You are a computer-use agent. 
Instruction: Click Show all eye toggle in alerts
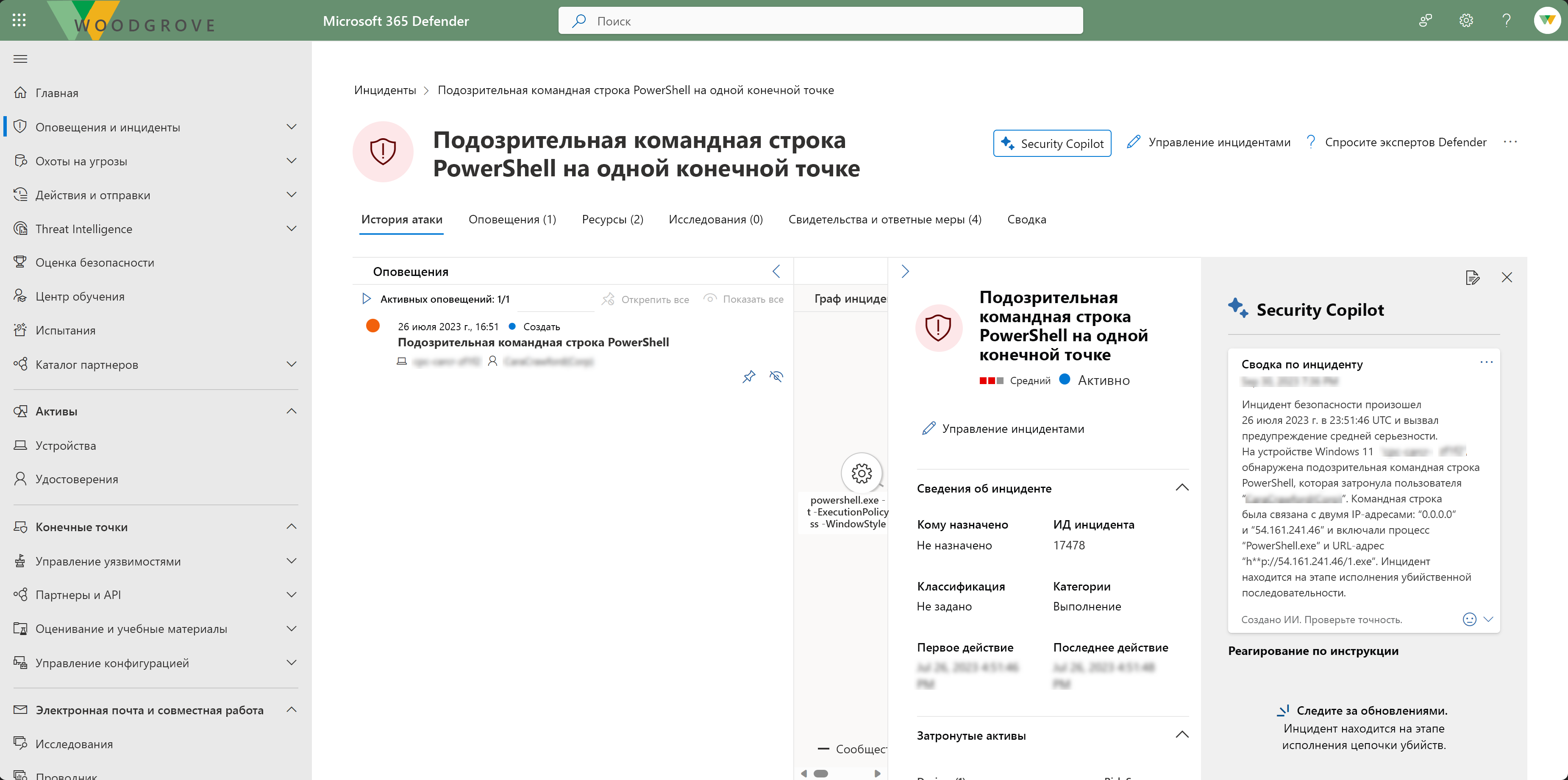pos(744,299)
